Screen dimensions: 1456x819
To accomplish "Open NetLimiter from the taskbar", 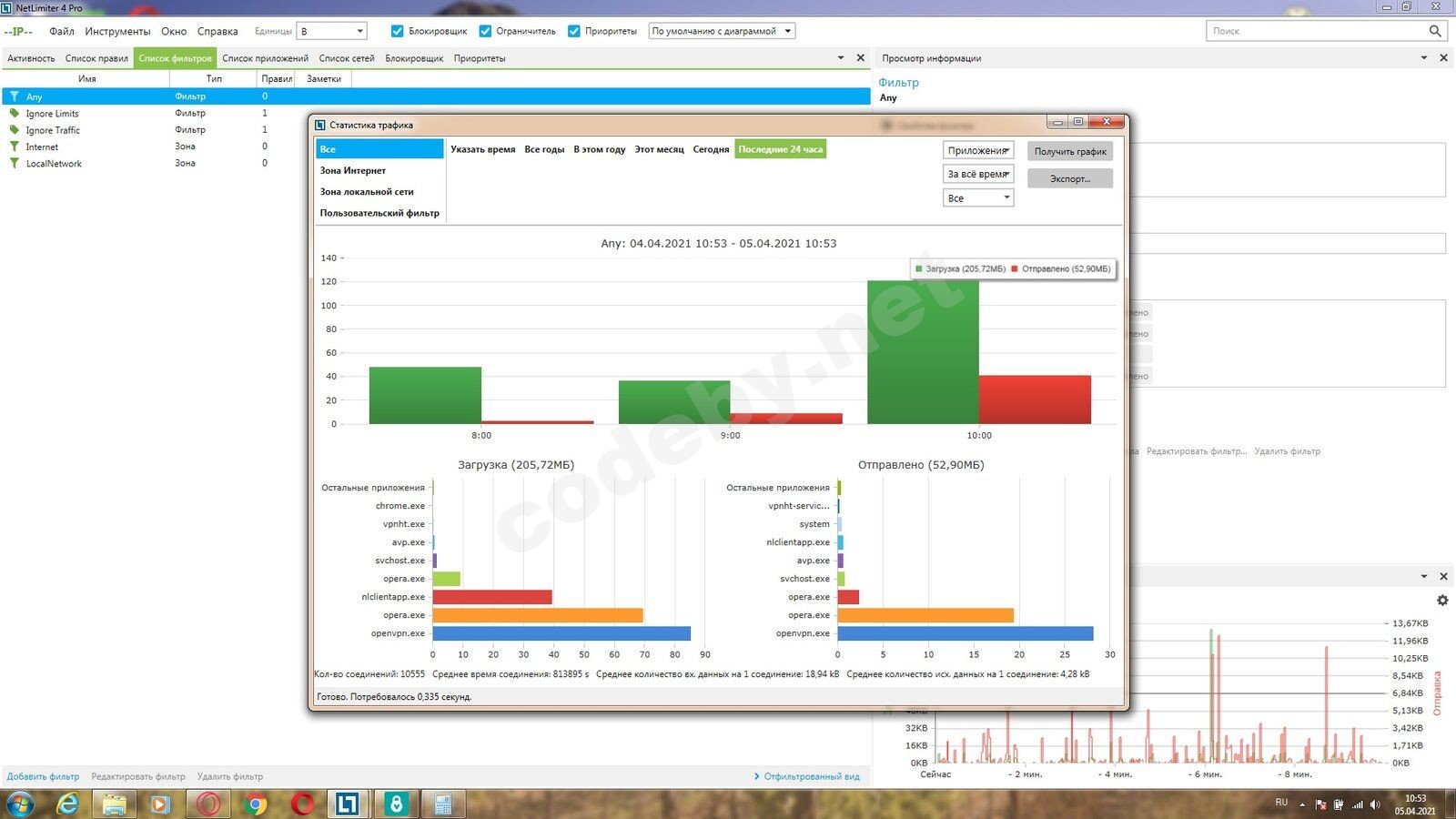I will pos(347,804).
